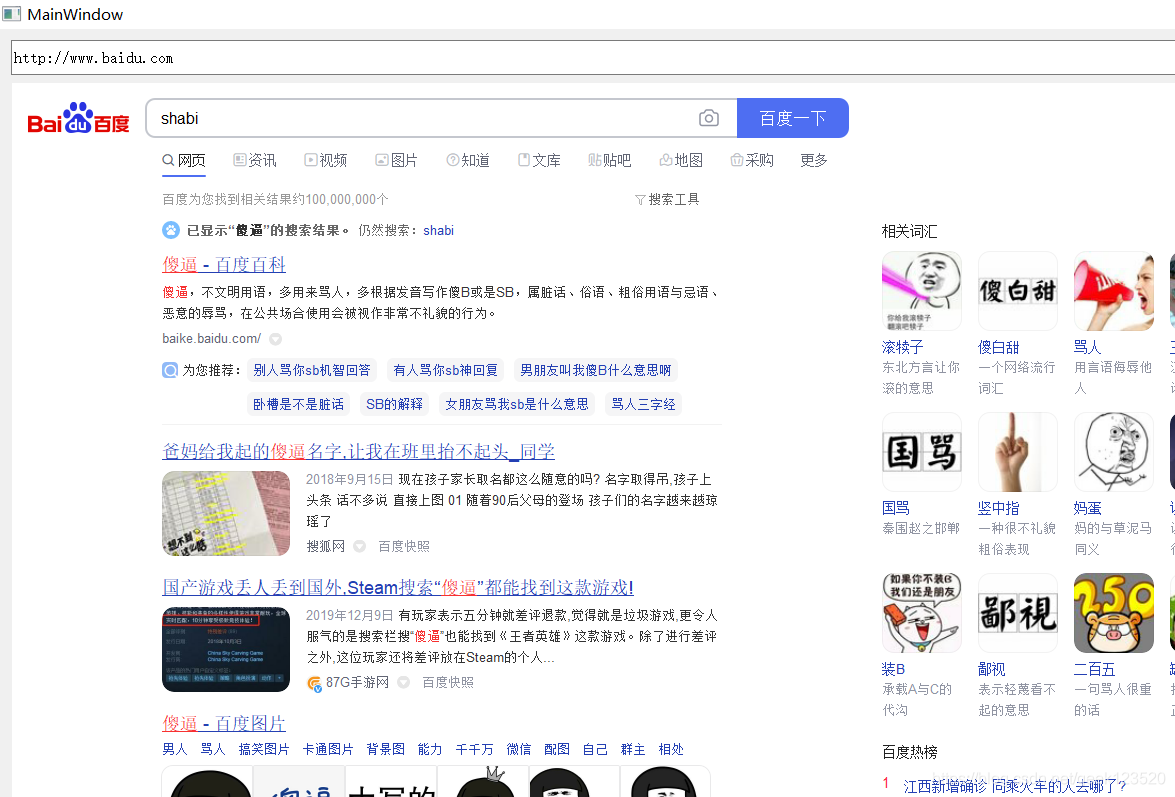
Task: Select suggestion 有人骂你sb神回复
Action: click(445, 370)
